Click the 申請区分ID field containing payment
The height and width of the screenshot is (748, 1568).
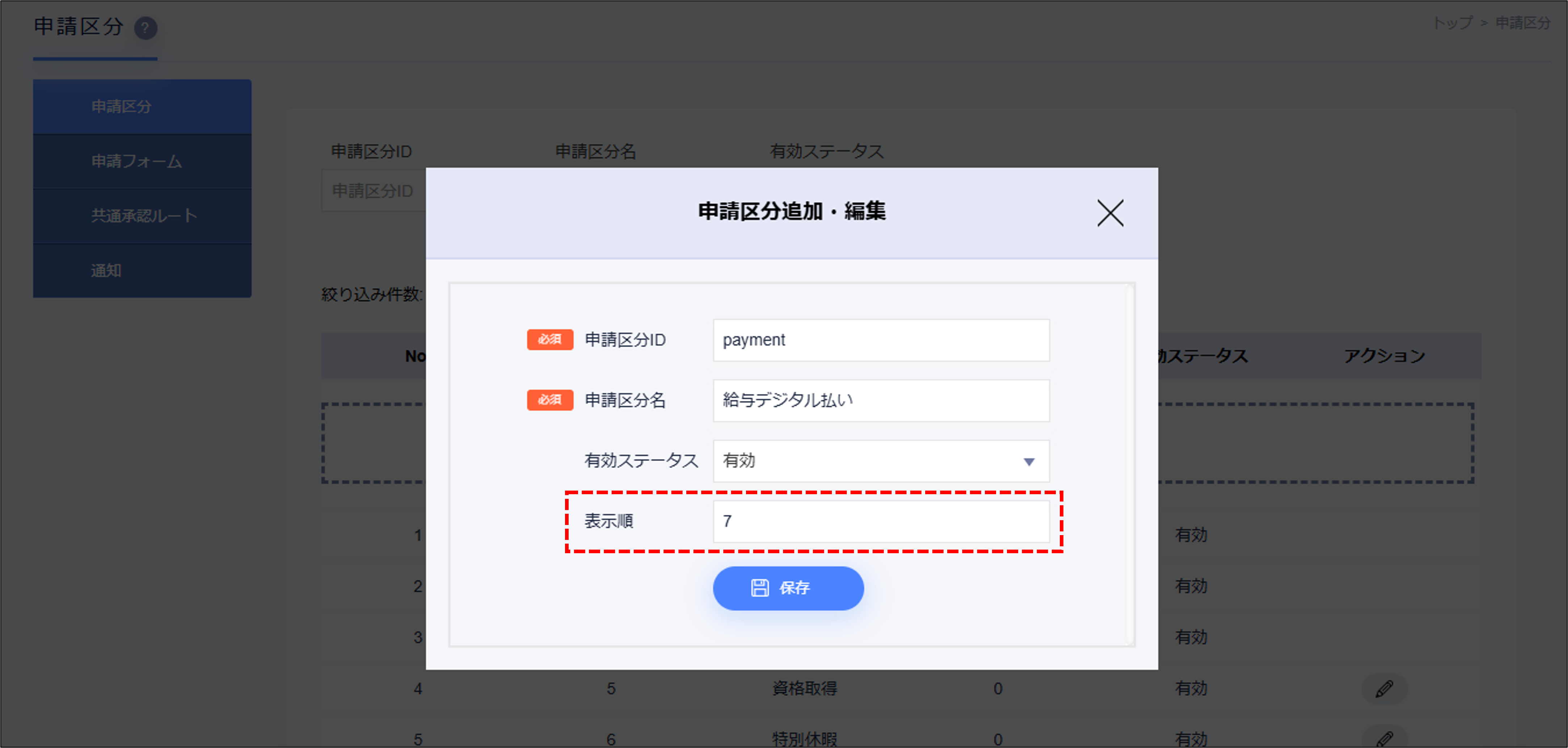(x=881, y=340)
